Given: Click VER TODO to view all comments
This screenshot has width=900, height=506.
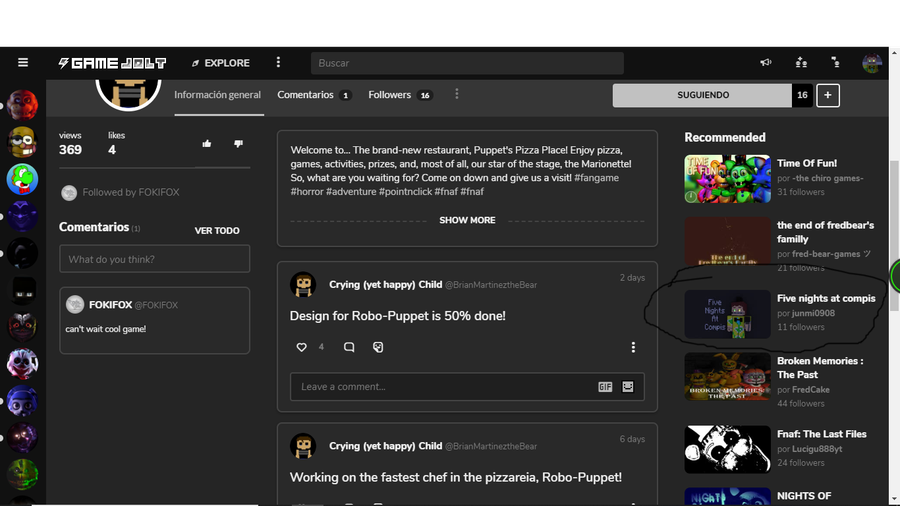Looking at the screenshot, I should [217, 231].
